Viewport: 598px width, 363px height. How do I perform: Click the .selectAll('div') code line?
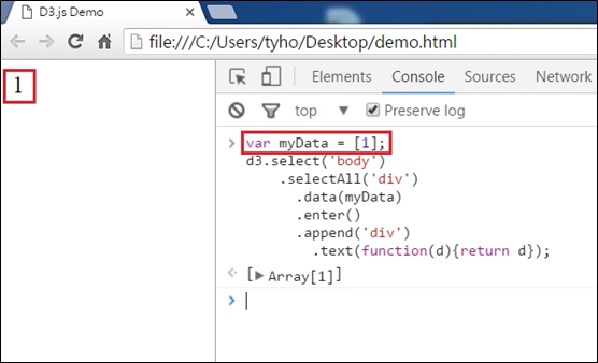(349, 179)
